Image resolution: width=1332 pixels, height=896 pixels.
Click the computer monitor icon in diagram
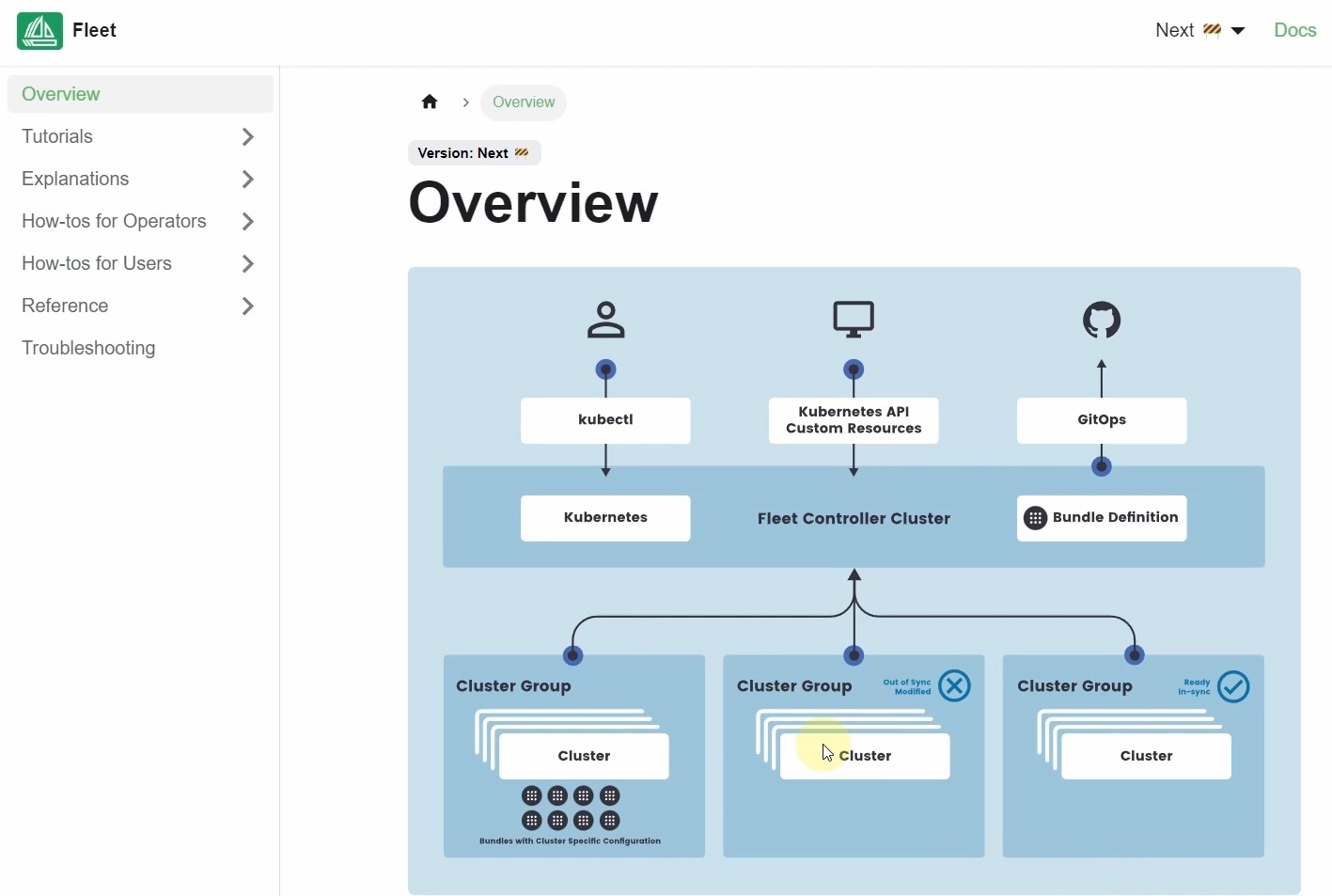pyautogui.click(x=854, y=320)
